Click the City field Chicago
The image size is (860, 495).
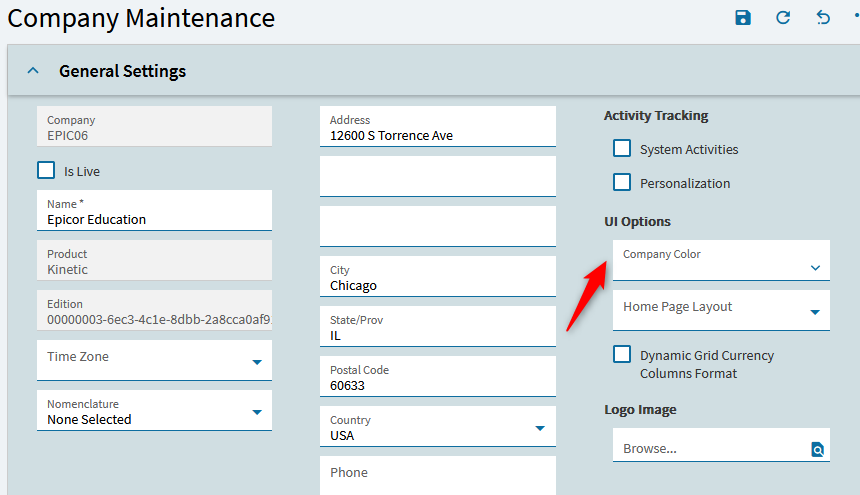438,277
